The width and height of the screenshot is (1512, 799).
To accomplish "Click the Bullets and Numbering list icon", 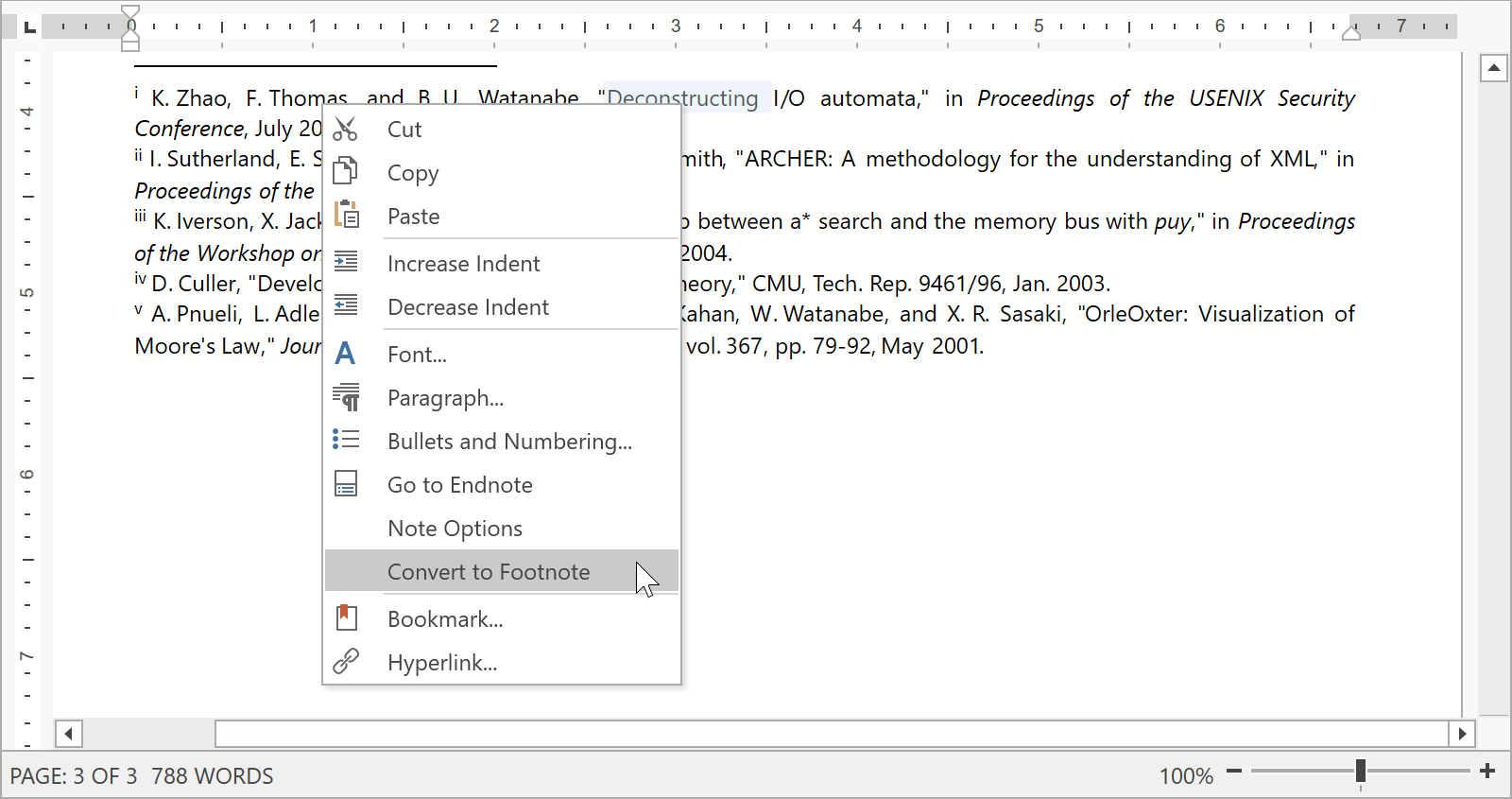I will 346,441.
